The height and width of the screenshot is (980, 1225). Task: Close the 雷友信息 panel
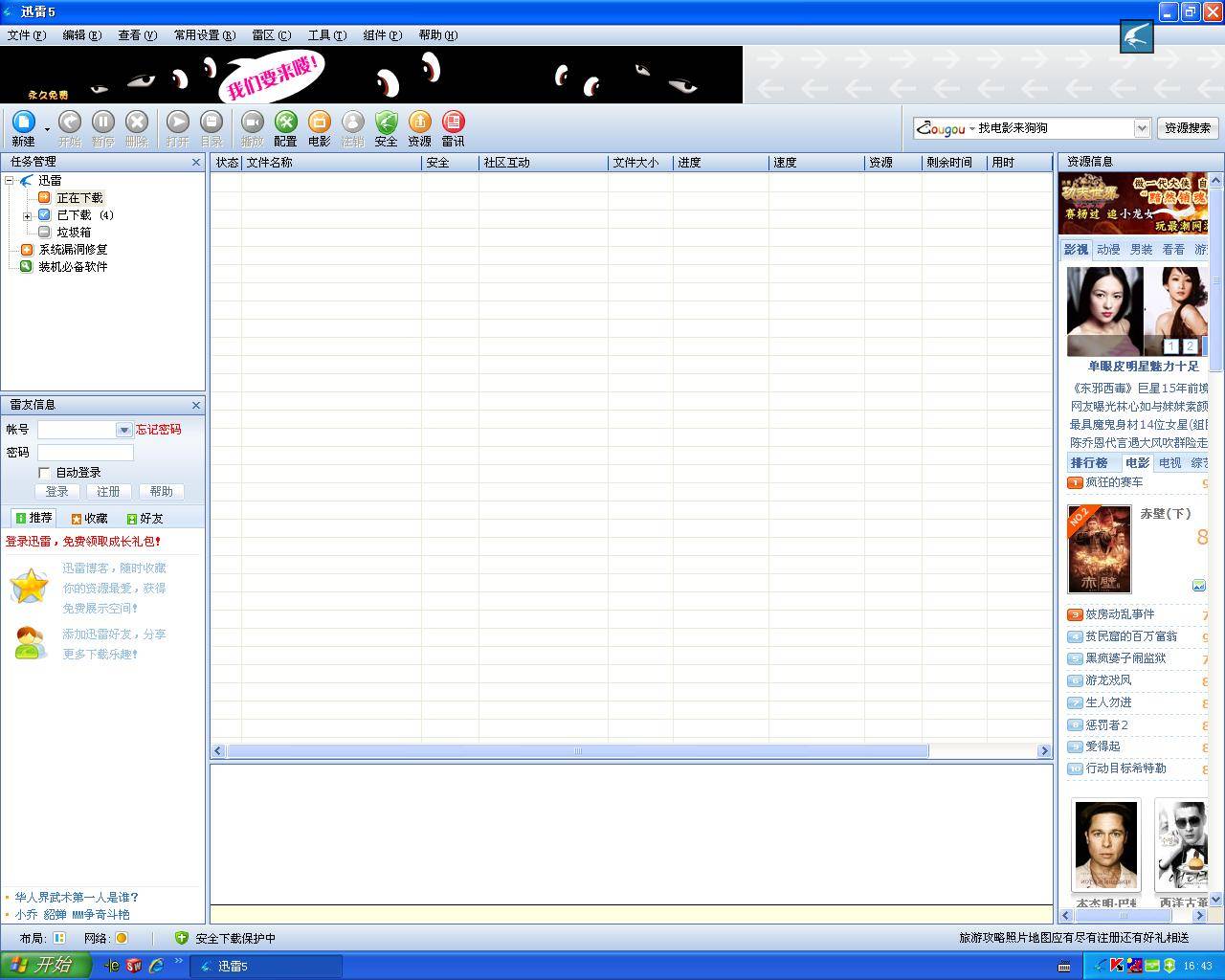196,405
